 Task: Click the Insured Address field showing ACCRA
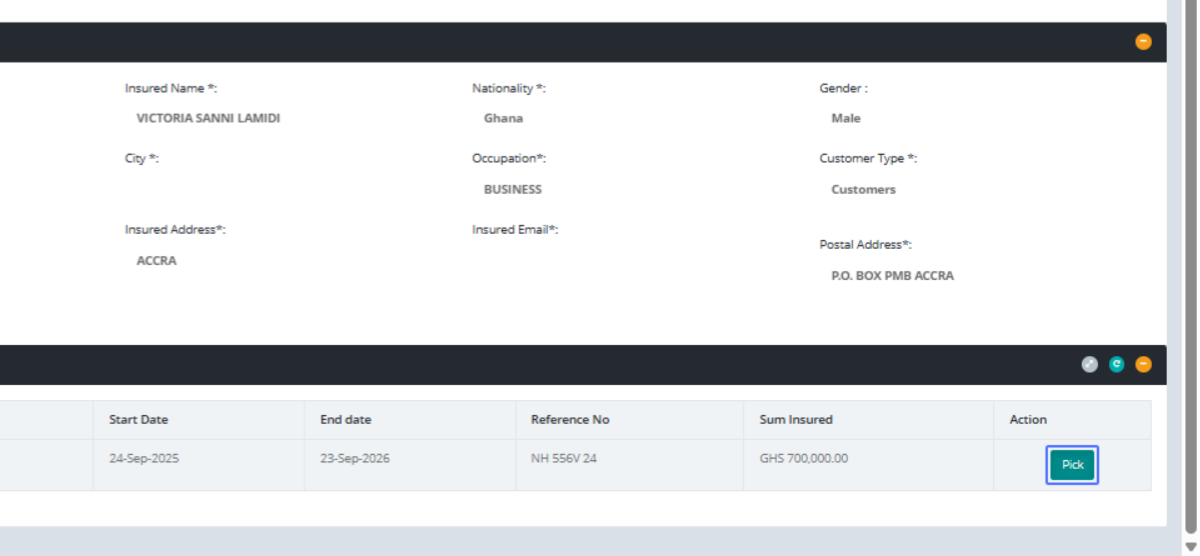click(156, 261)
